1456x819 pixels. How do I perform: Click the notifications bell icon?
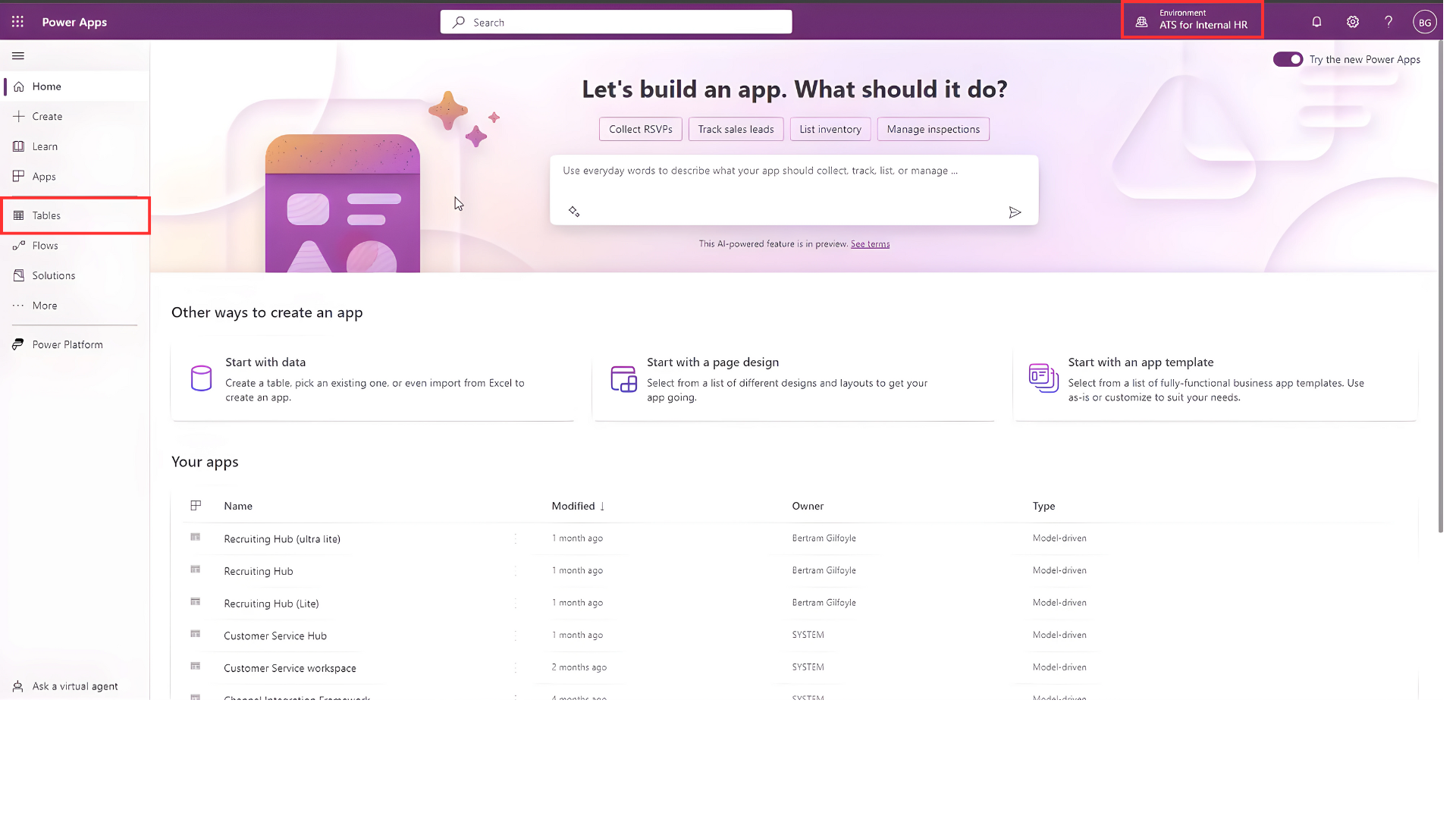click(x=1316, y=22)
